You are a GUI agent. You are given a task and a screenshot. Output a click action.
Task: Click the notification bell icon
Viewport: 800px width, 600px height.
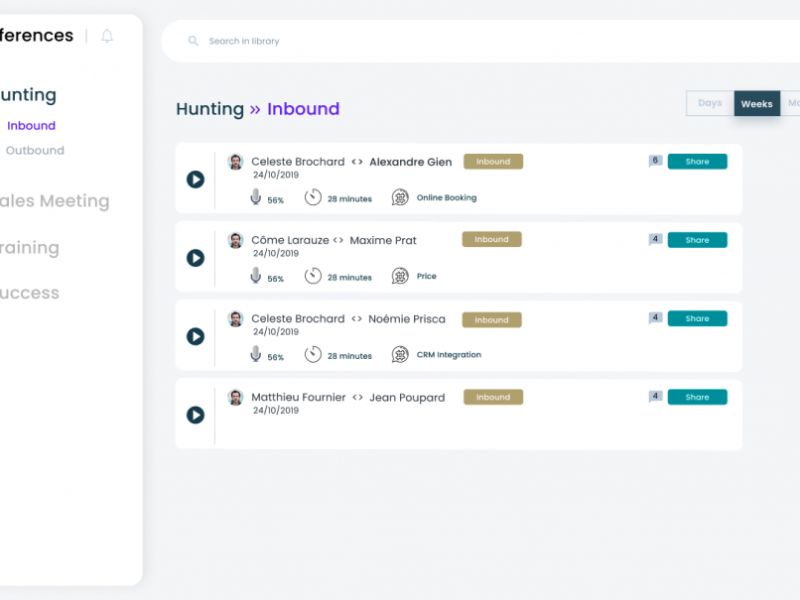(107, 36)
